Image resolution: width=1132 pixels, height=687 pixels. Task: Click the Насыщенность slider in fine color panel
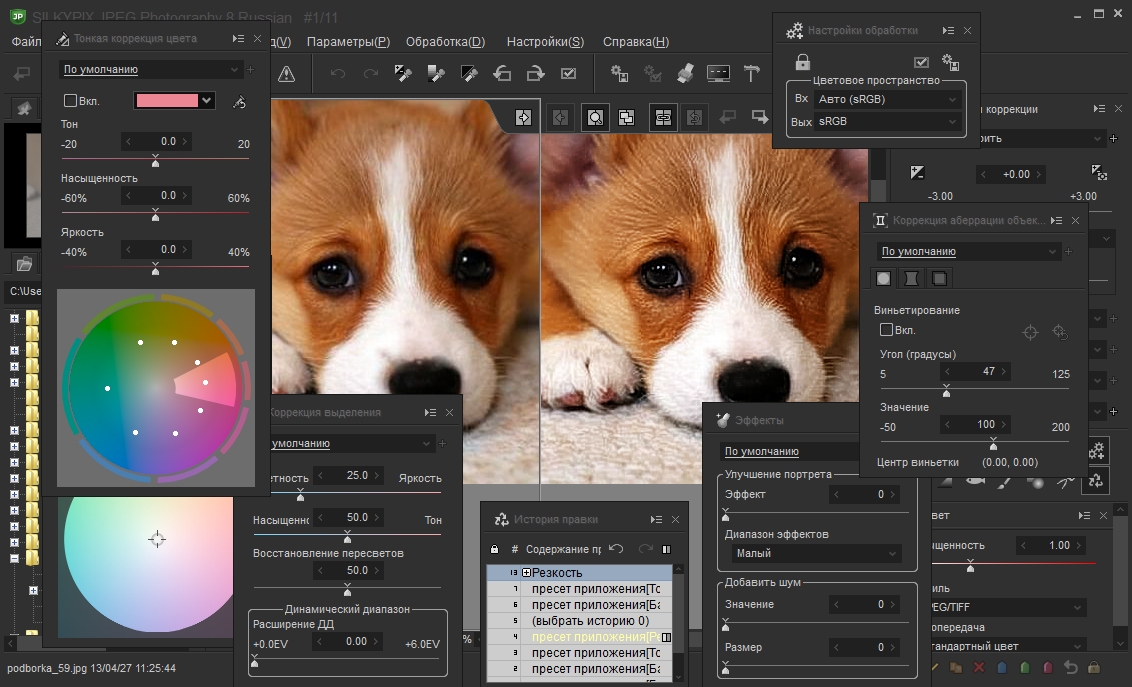(155, 213)
